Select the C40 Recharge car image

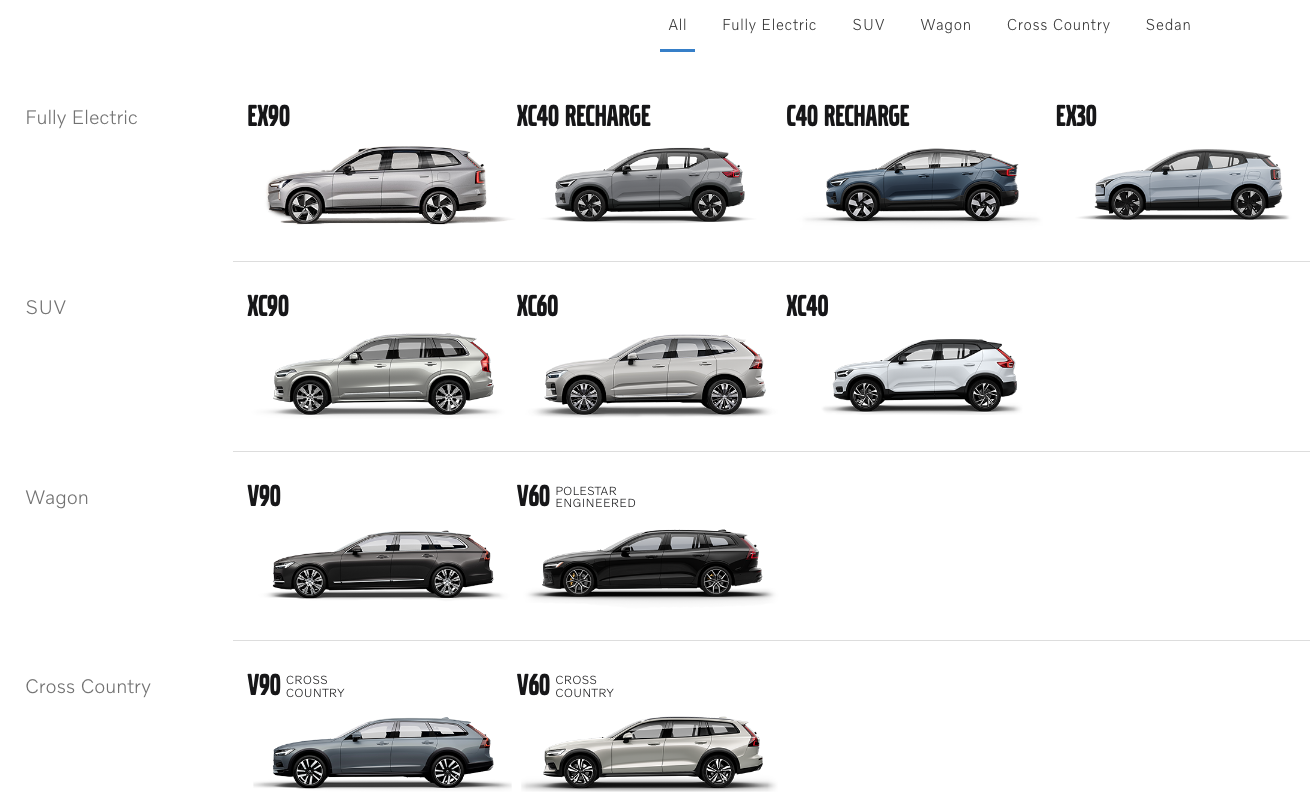(x=920, y=185)
